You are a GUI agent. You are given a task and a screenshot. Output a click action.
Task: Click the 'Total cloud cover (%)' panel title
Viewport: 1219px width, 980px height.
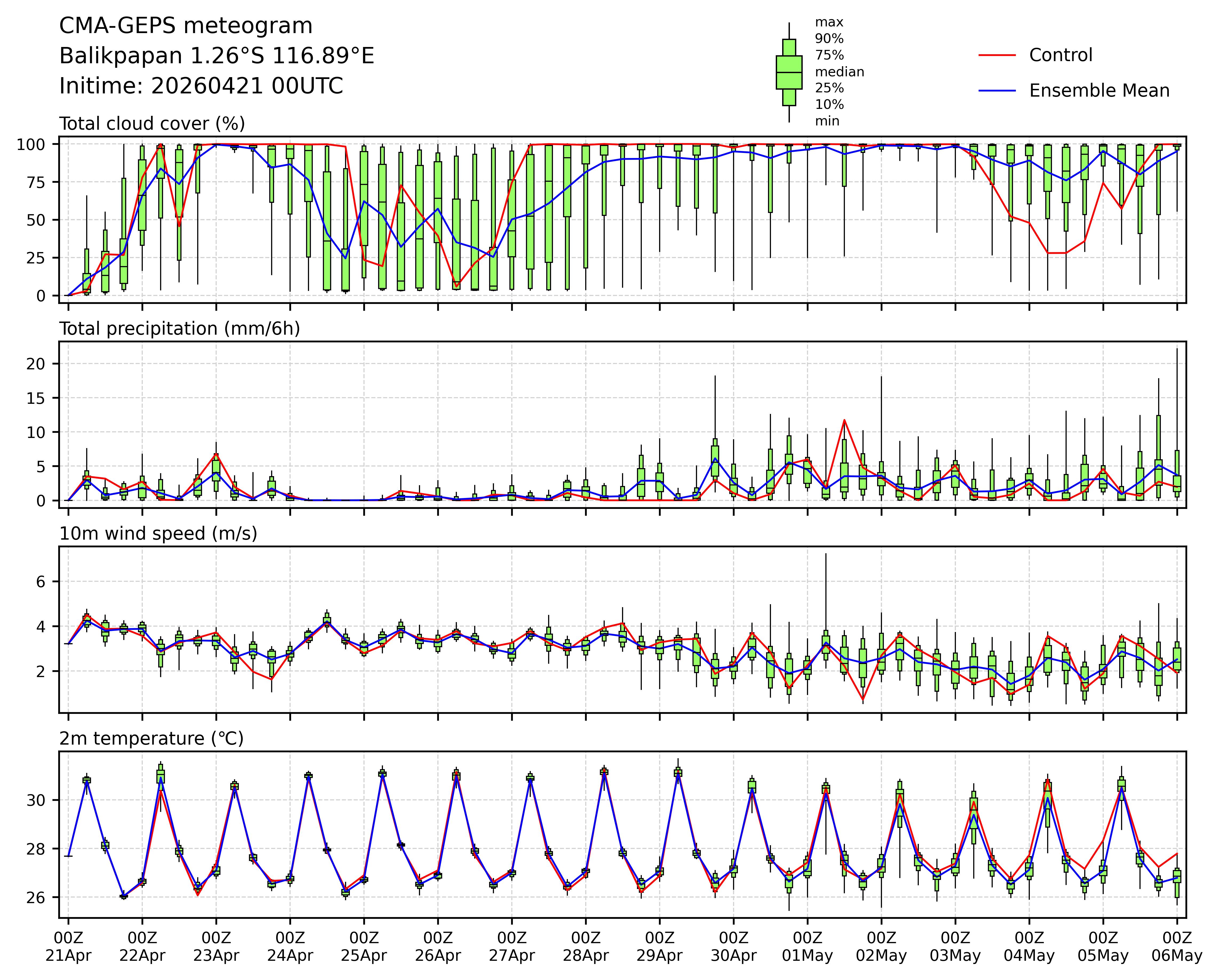152,124
